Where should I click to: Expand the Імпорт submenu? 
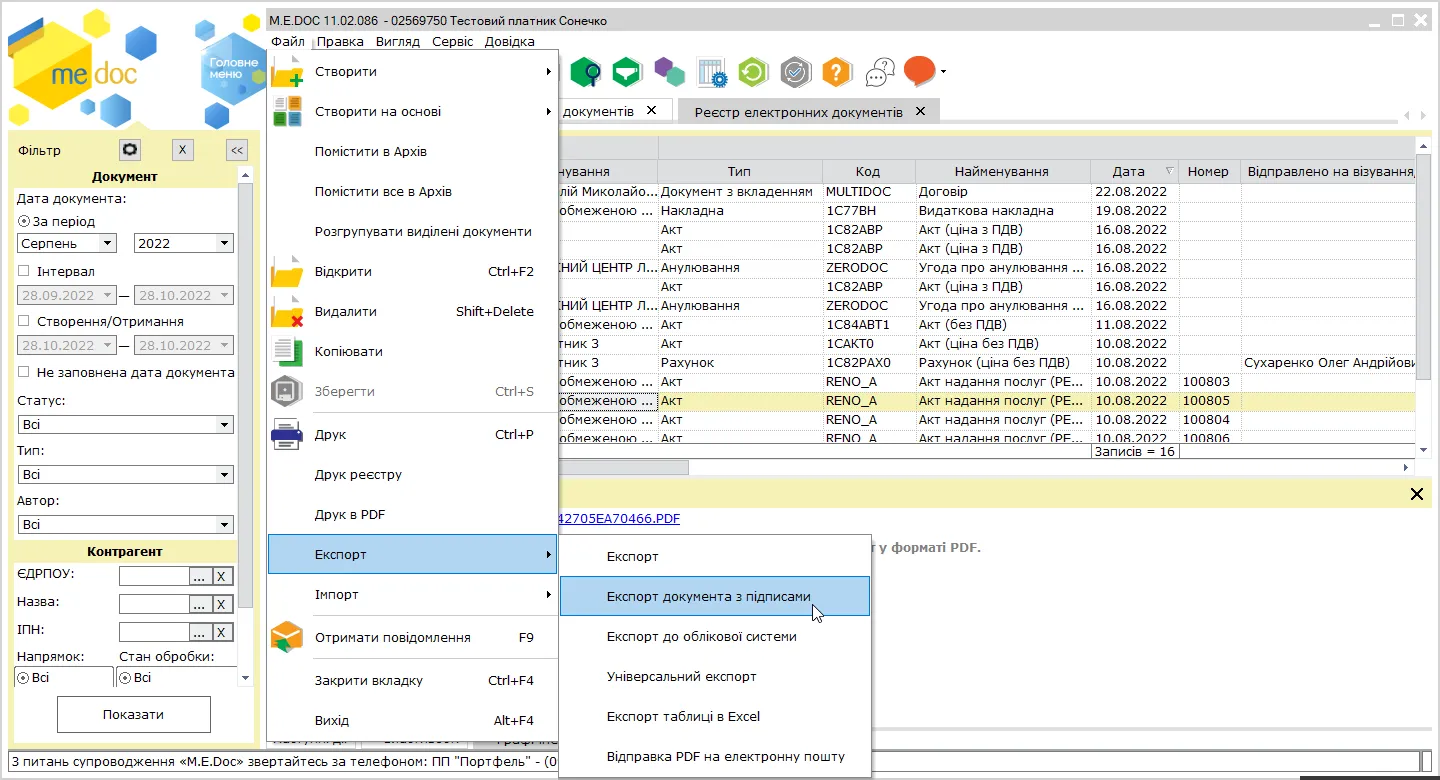pos(412,595)
